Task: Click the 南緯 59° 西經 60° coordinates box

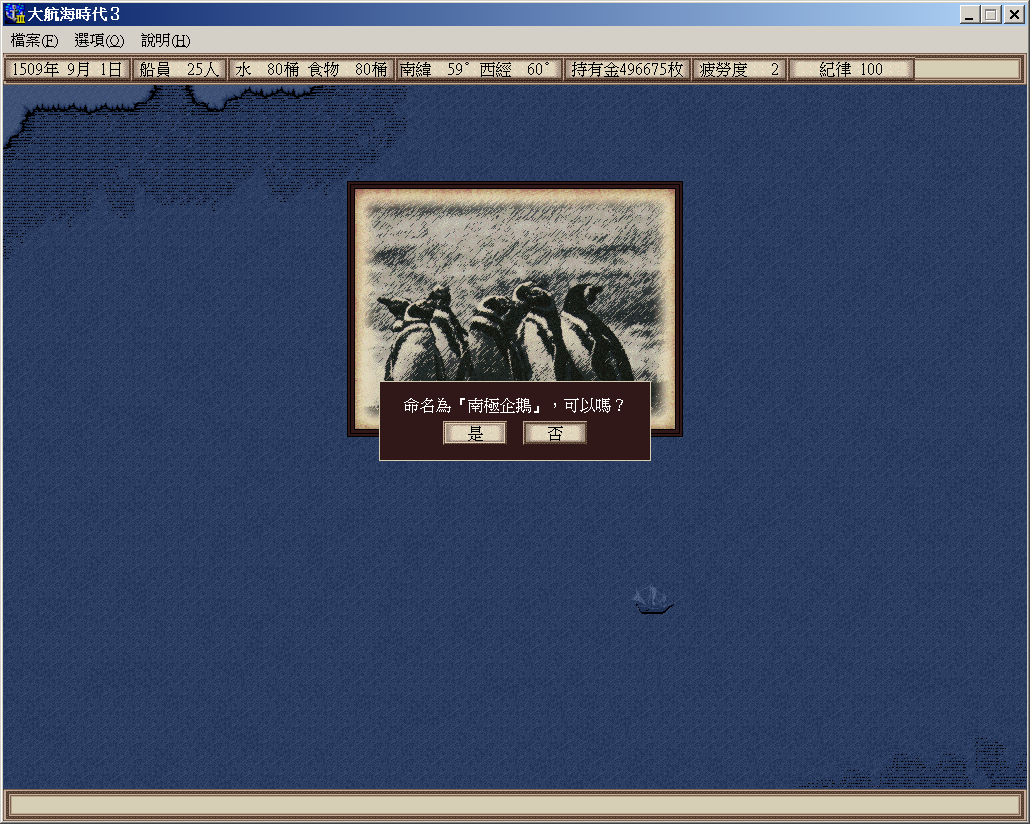Action: tap(477, 70)
